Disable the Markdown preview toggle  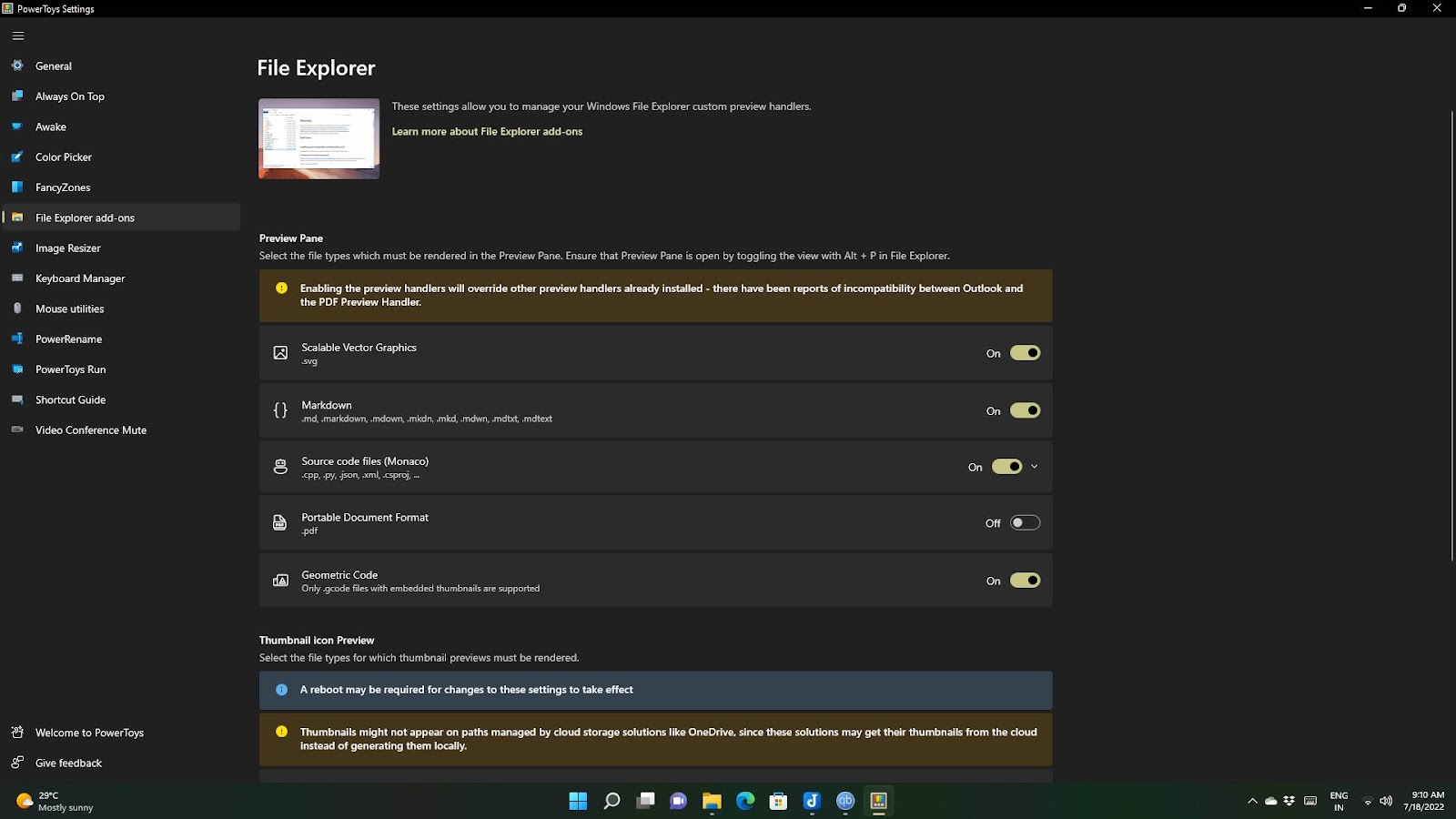pyautogui.click(x=1025, y=410)
